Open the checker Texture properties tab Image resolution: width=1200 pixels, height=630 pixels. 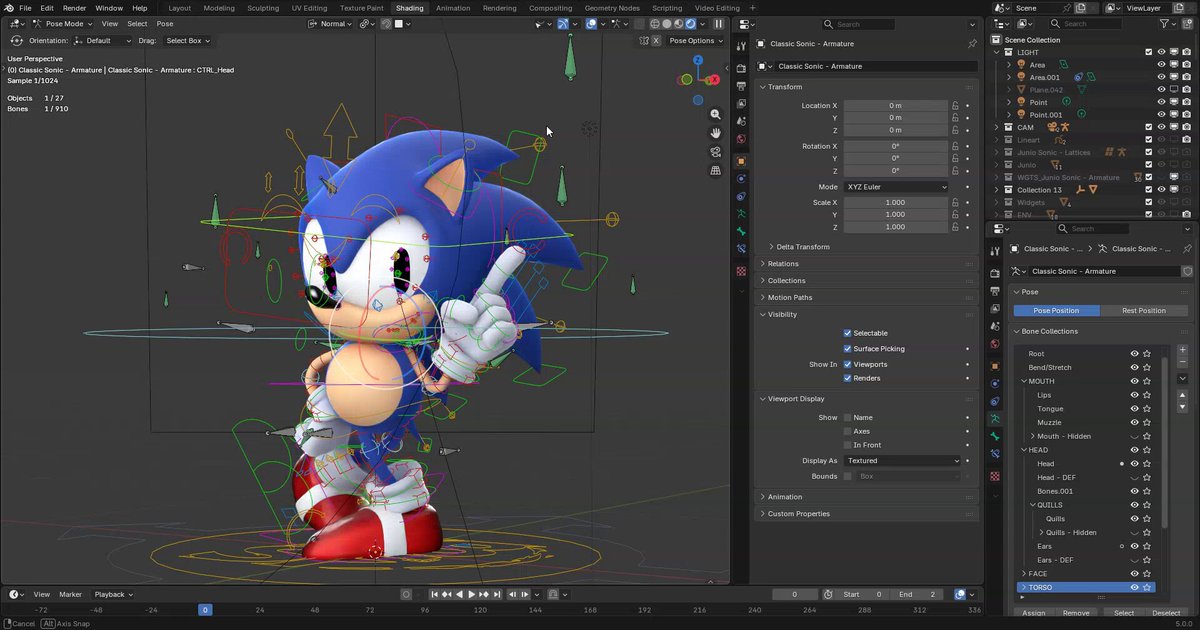coord(741,271)
